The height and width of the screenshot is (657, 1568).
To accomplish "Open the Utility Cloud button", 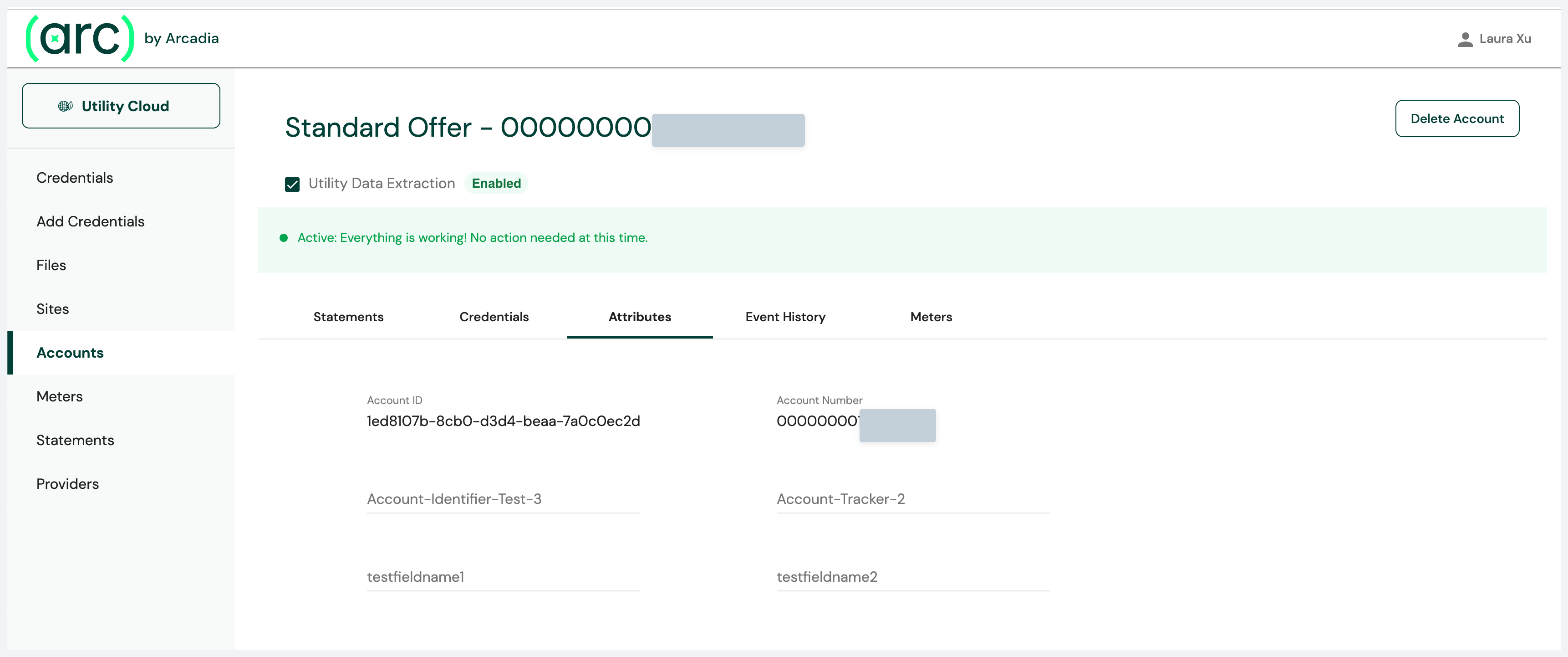I will (x=121, y=106).
